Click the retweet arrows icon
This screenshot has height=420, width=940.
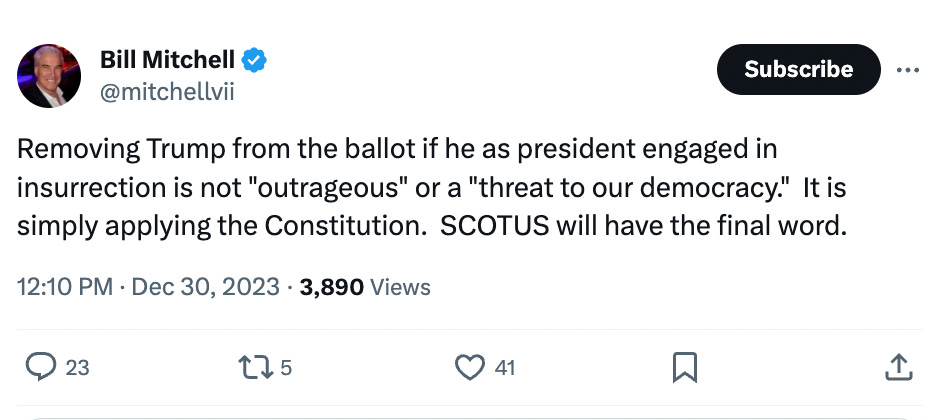tap(256, 367)
